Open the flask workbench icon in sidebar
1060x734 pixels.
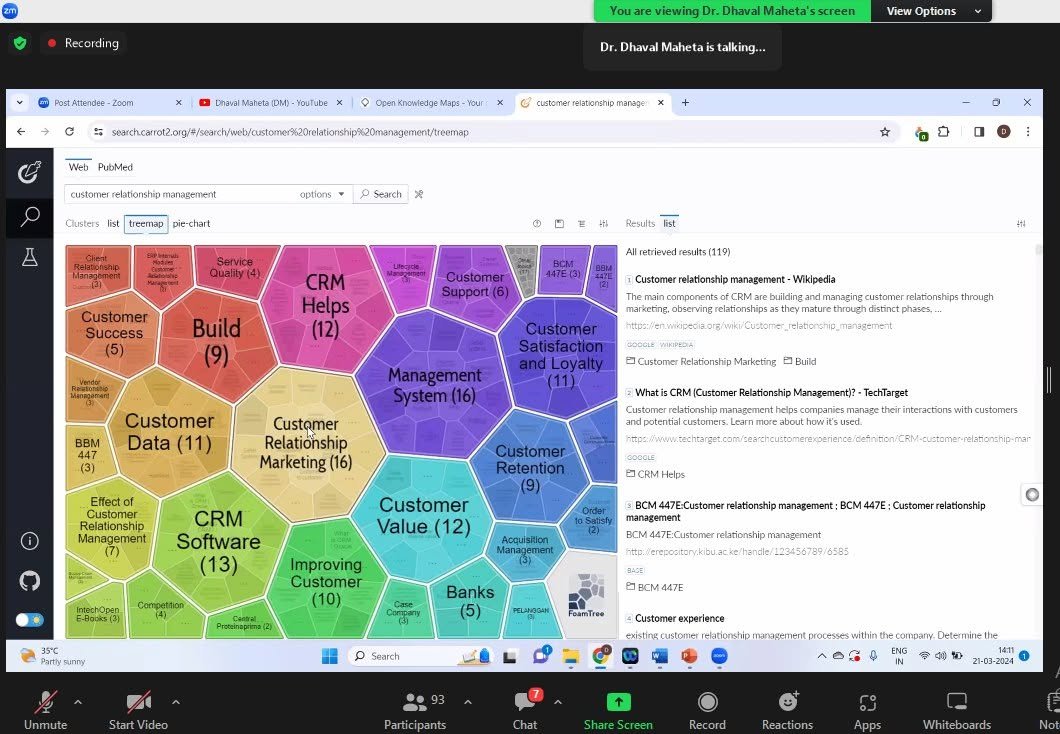[29, 257]
